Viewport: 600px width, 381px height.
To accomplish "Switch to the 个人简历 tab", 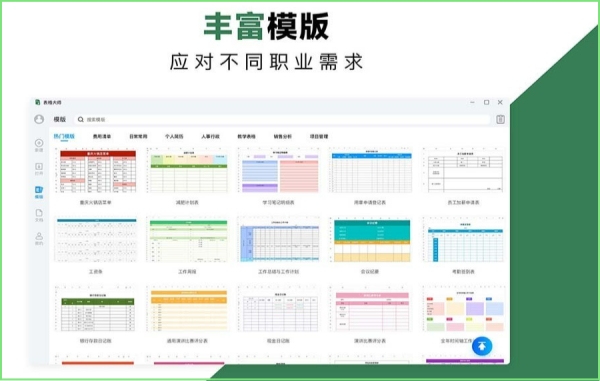I will 174,136.
